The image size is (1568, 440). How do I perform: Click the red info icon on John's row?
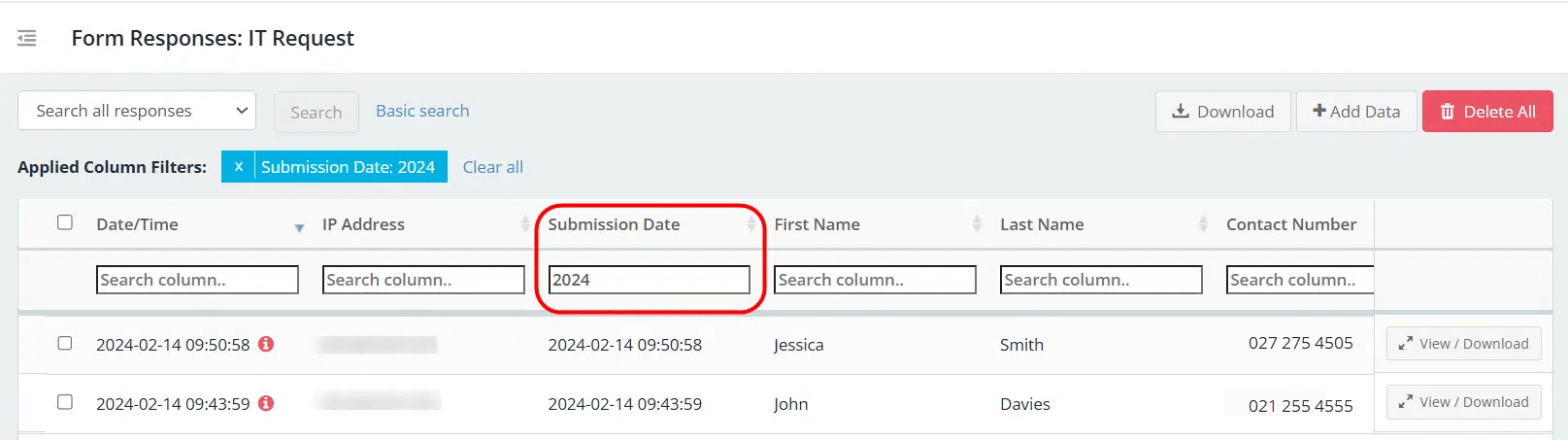266,403
